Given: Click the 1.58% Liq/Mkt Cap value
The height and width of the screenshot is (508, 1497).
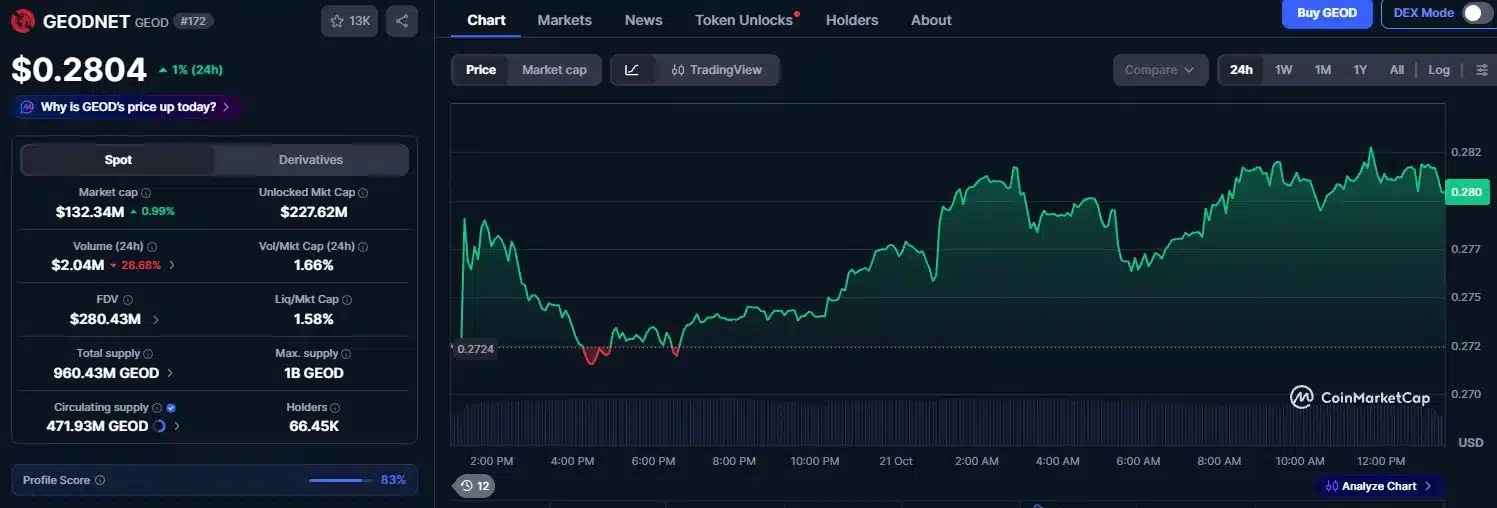Looking at the screenshot, I should click(x=313, y=319).
